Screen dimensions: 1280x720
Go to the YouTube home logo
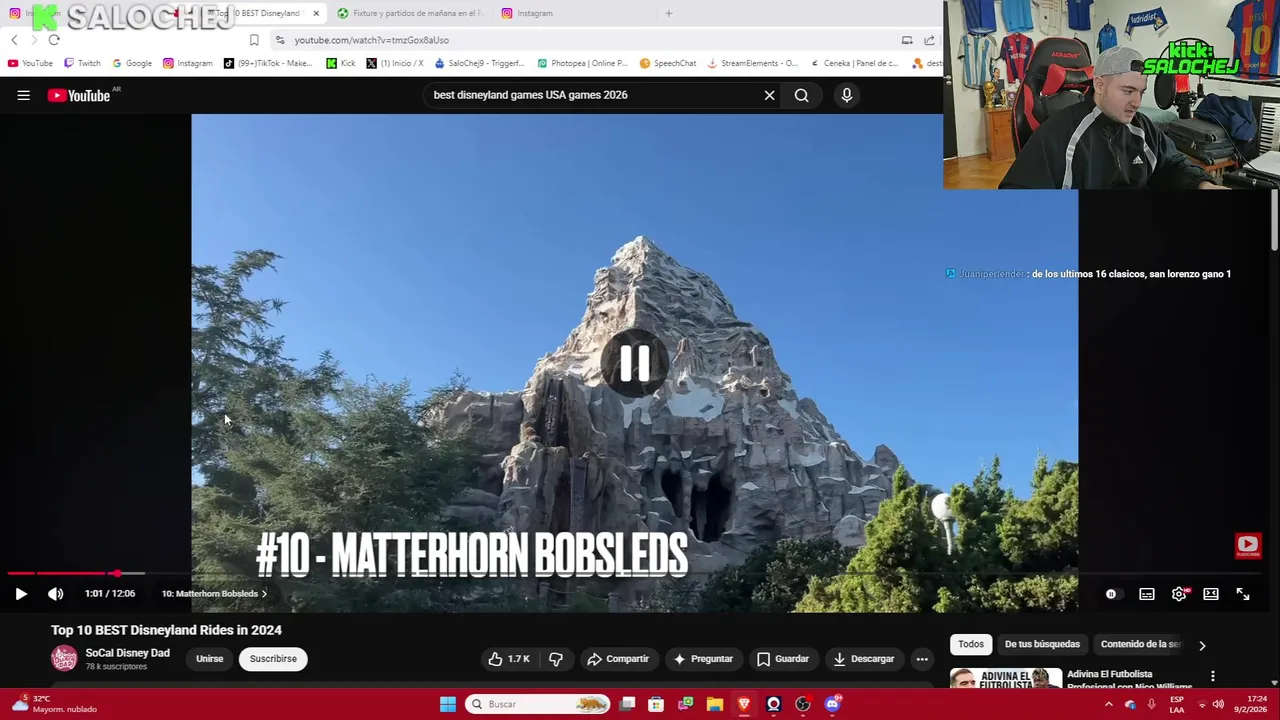pos(79,95)
